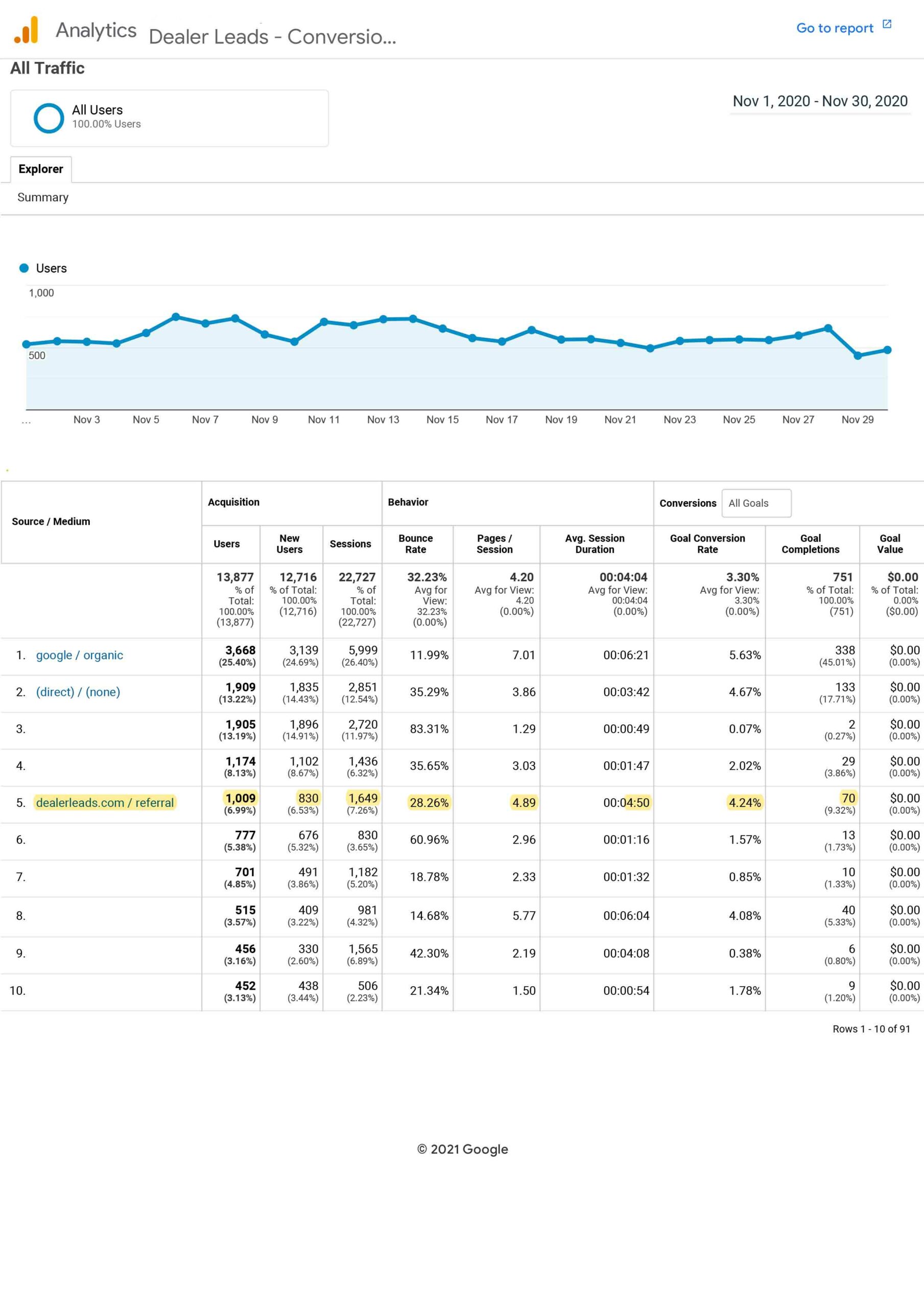Sort by the Users column header

tap(227, 544)
